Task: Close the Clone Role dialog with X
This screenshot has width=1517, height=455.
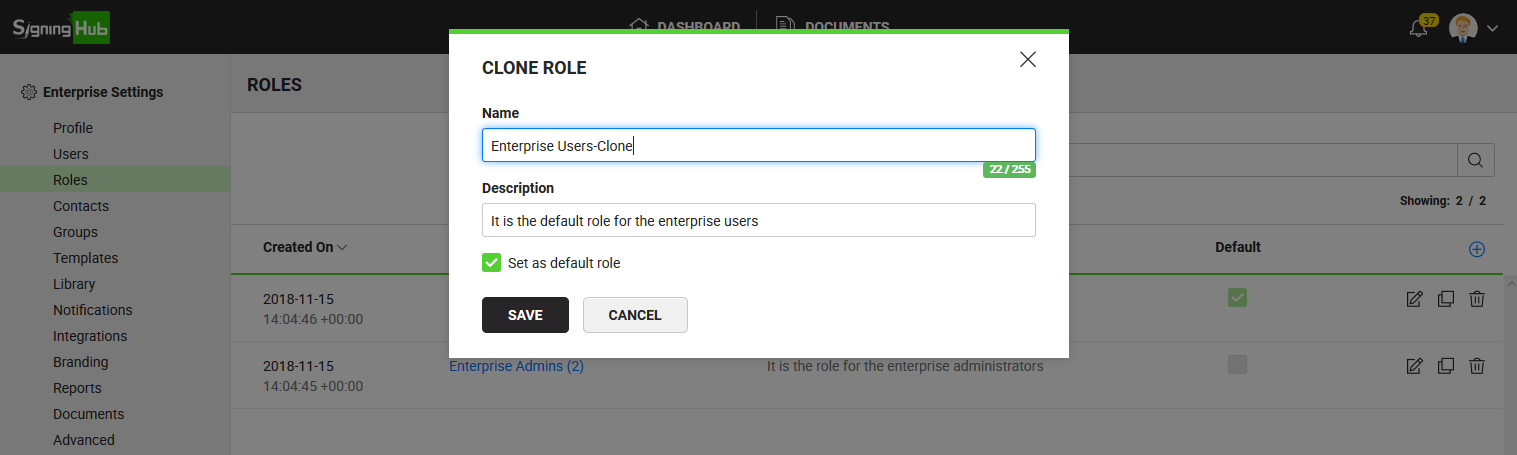Action: pos(1027,60)
